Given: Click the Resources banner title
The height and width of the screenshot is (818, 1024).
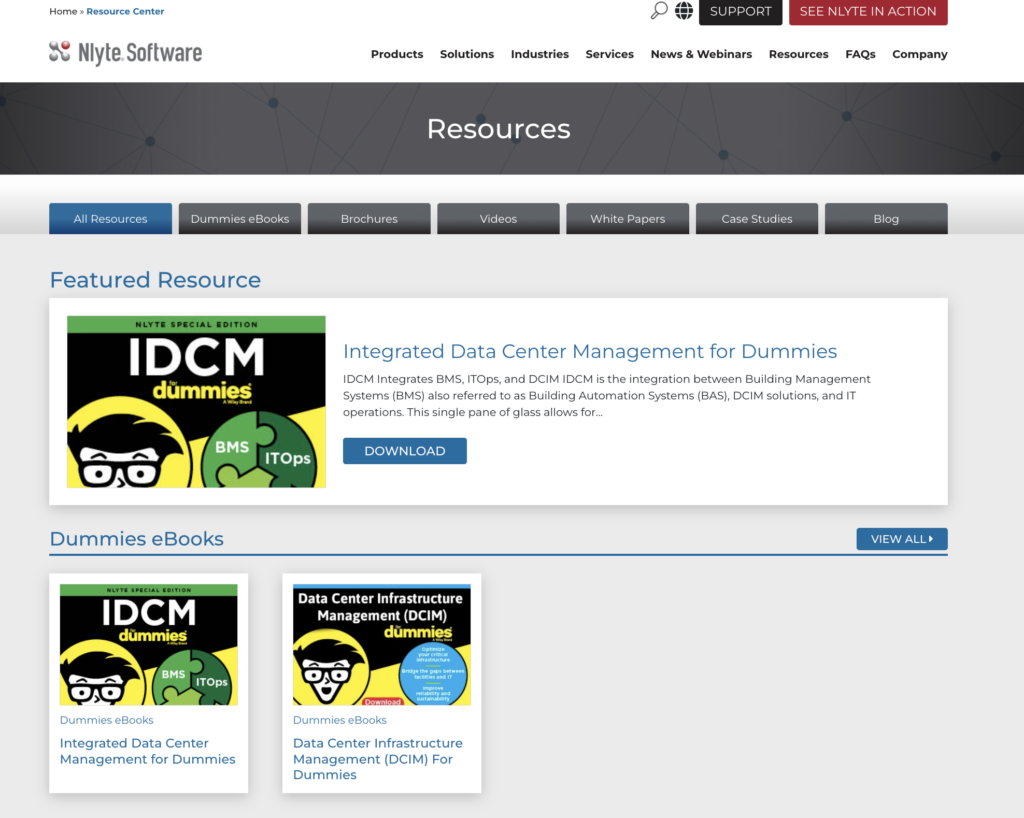Looking at the screenshot, I should [498, 129].
